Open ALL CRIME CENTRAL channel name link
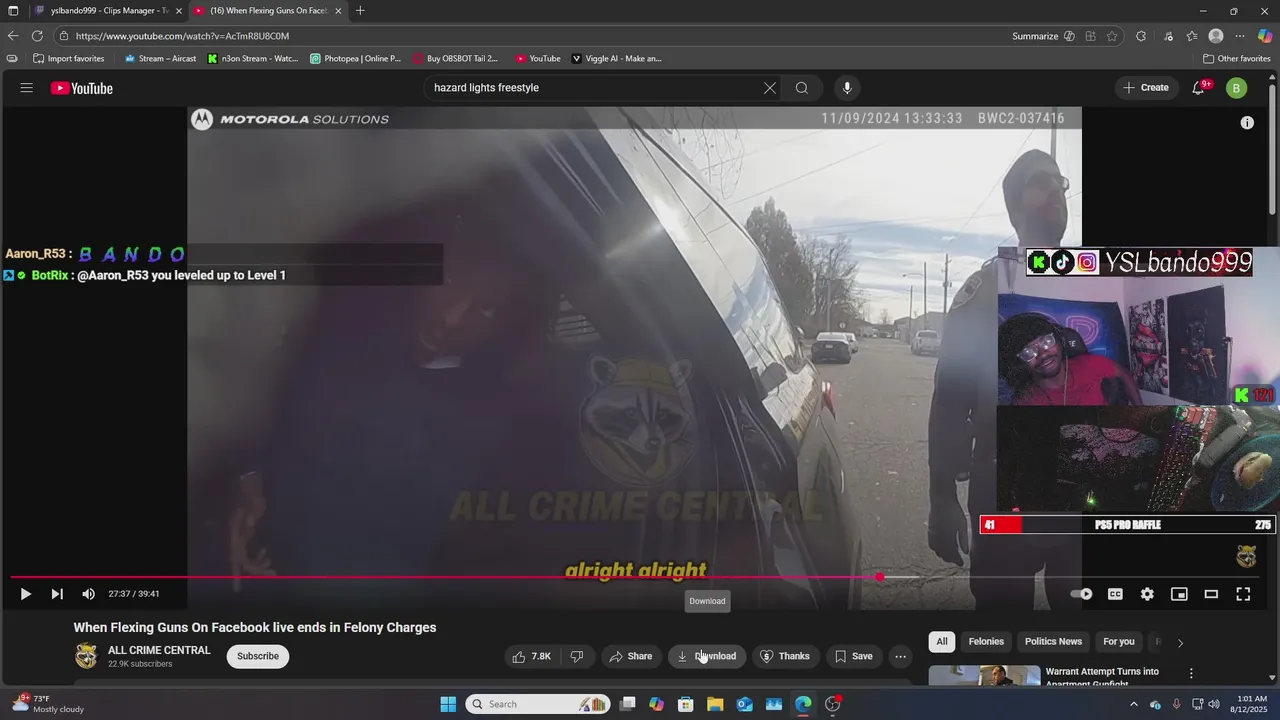Screen dimensions: 1280x720 159,650
